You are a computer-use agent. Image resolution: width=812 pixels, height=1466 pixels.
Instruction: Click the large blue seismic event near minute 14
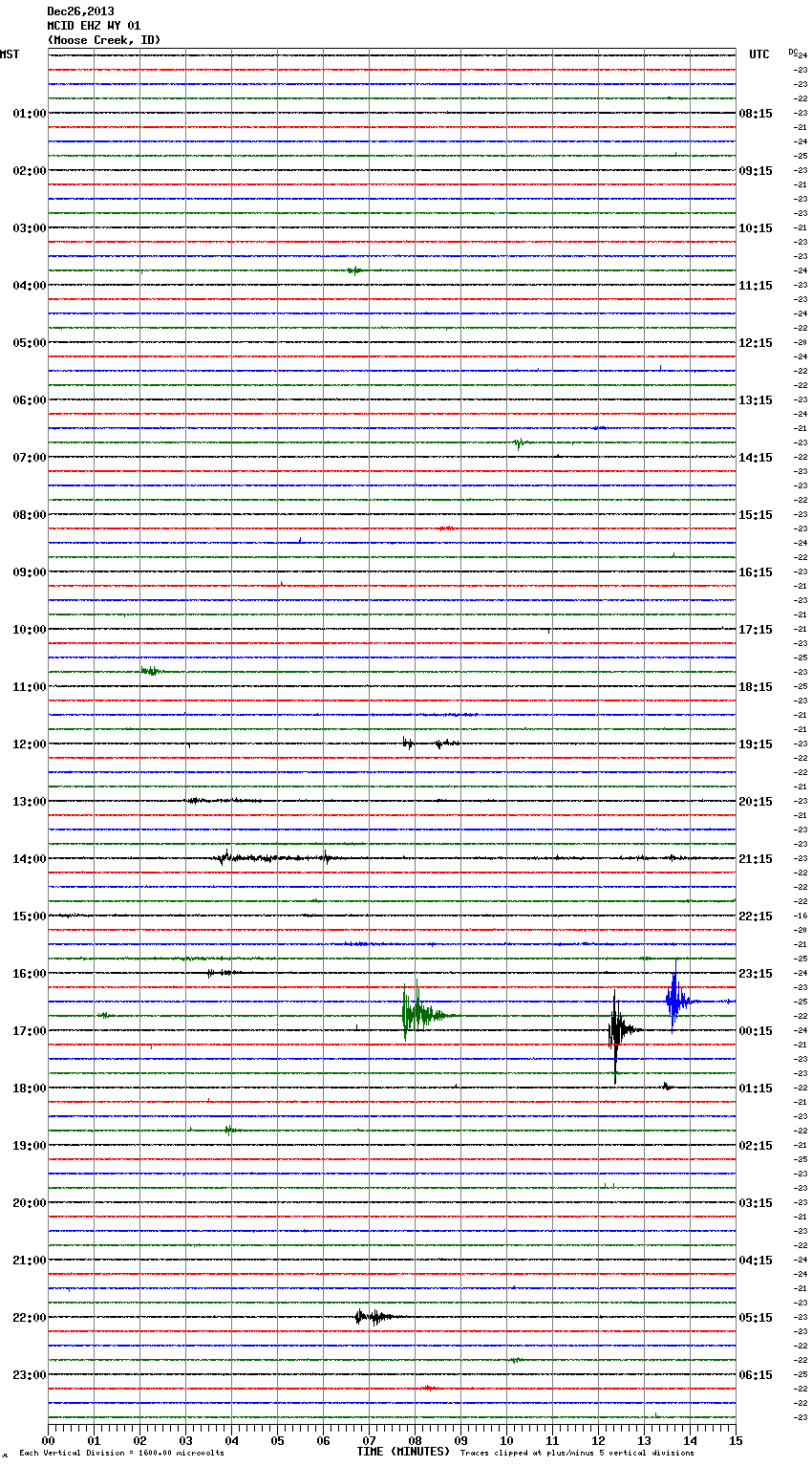click(679, 997)
